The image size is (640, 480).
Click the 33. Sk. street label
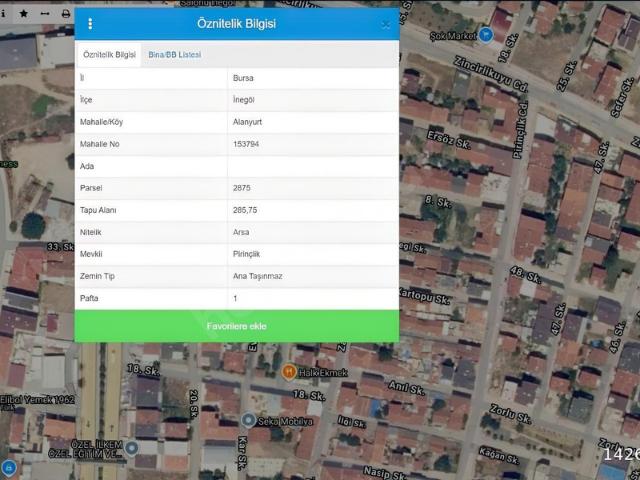click(x=60, y=247)
